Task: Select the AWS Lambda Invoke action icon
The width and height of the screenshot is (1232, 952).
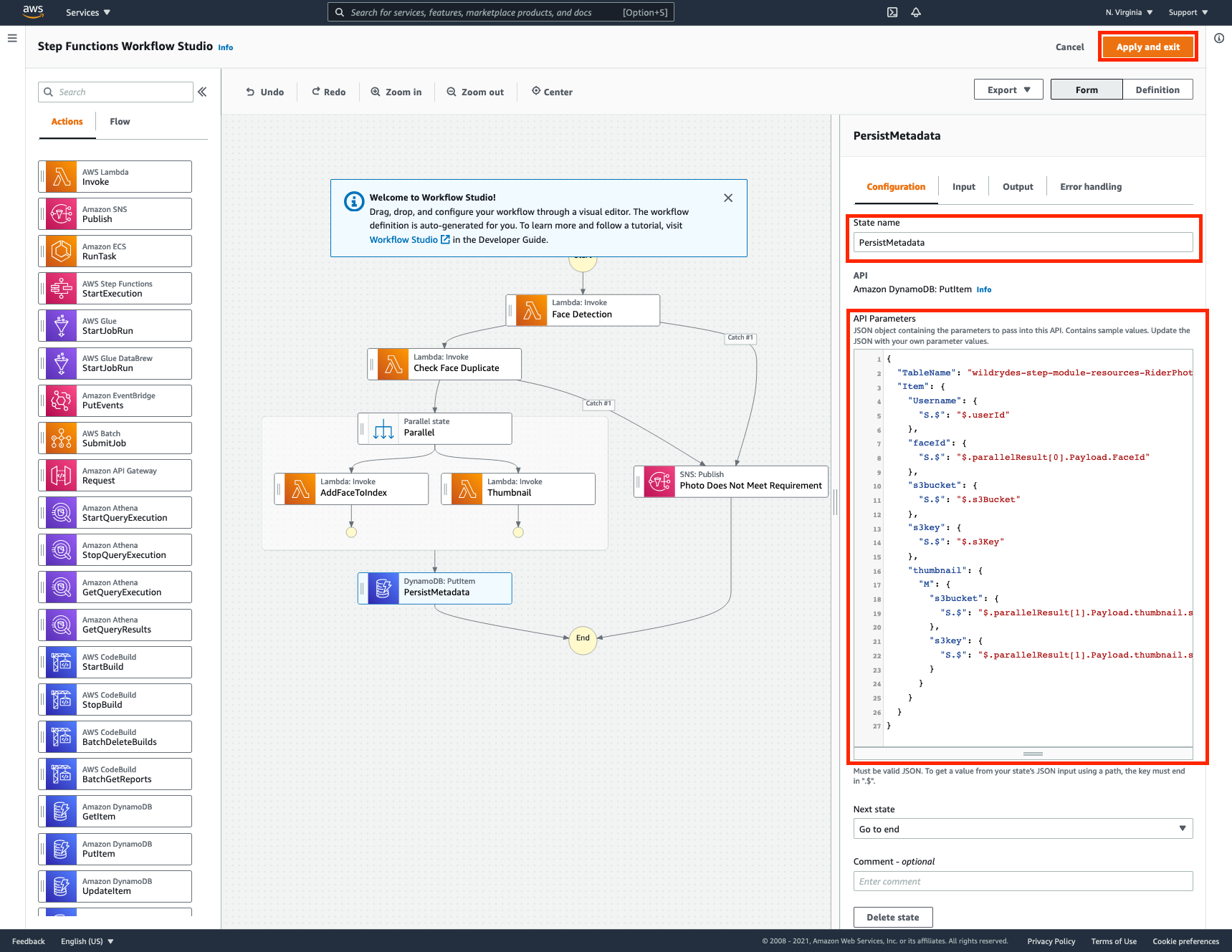Action: click(62, 176)
